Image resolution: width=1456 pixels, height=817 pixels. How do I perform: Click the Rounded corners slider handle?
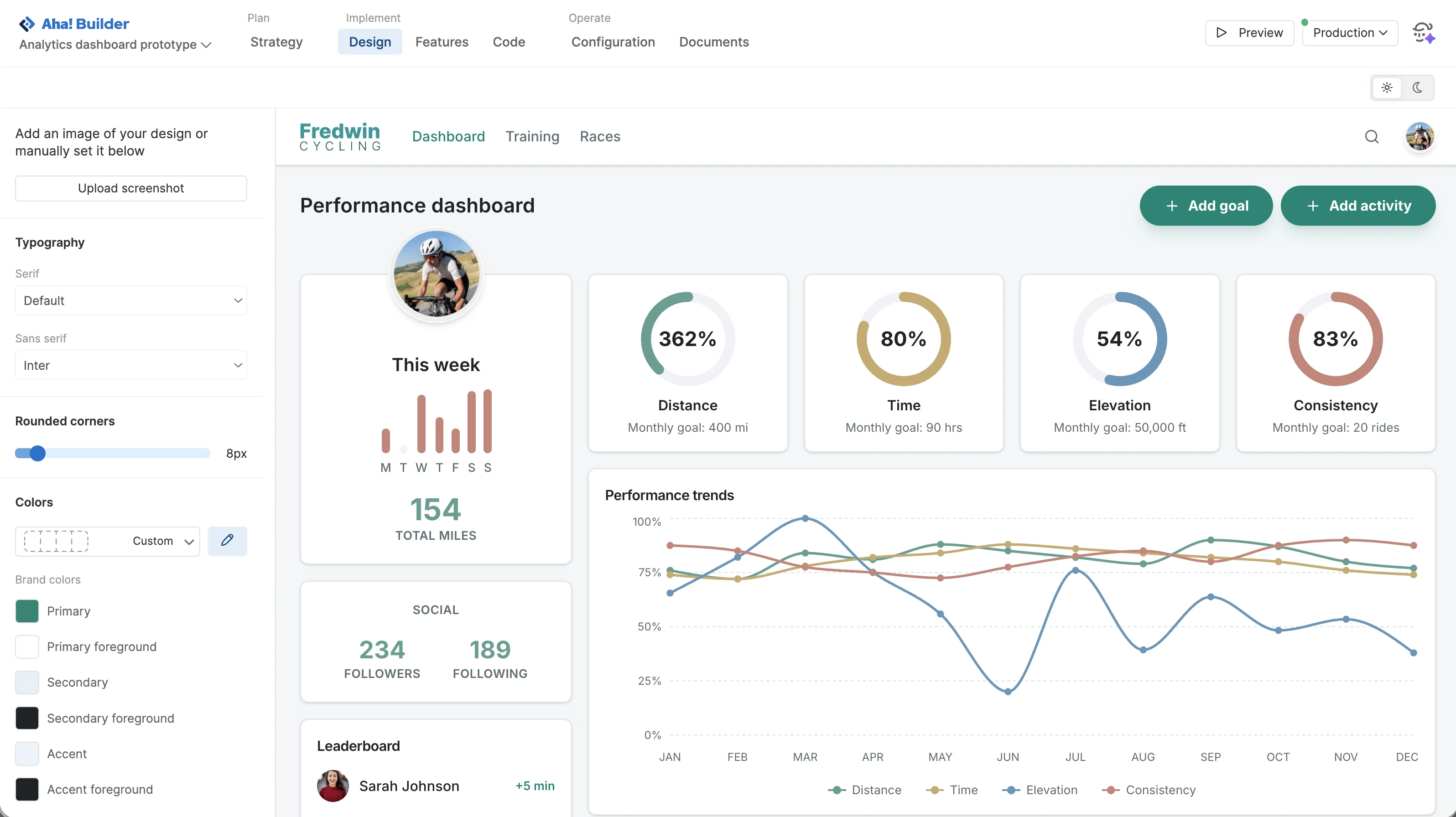point(37,453)
